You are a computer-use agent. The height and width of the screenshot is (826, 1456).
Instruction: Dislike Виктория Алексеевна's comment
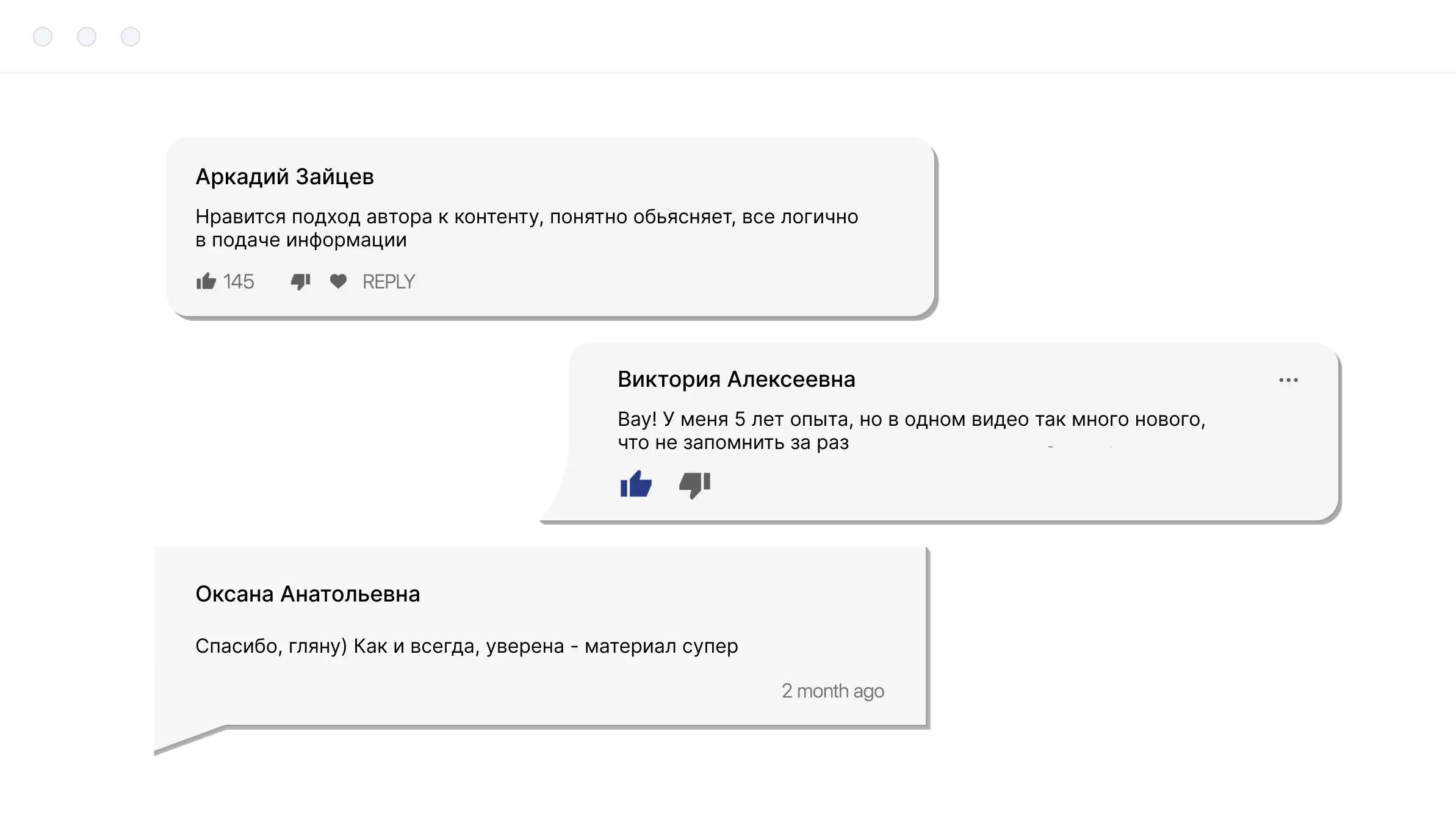(695, 485)
